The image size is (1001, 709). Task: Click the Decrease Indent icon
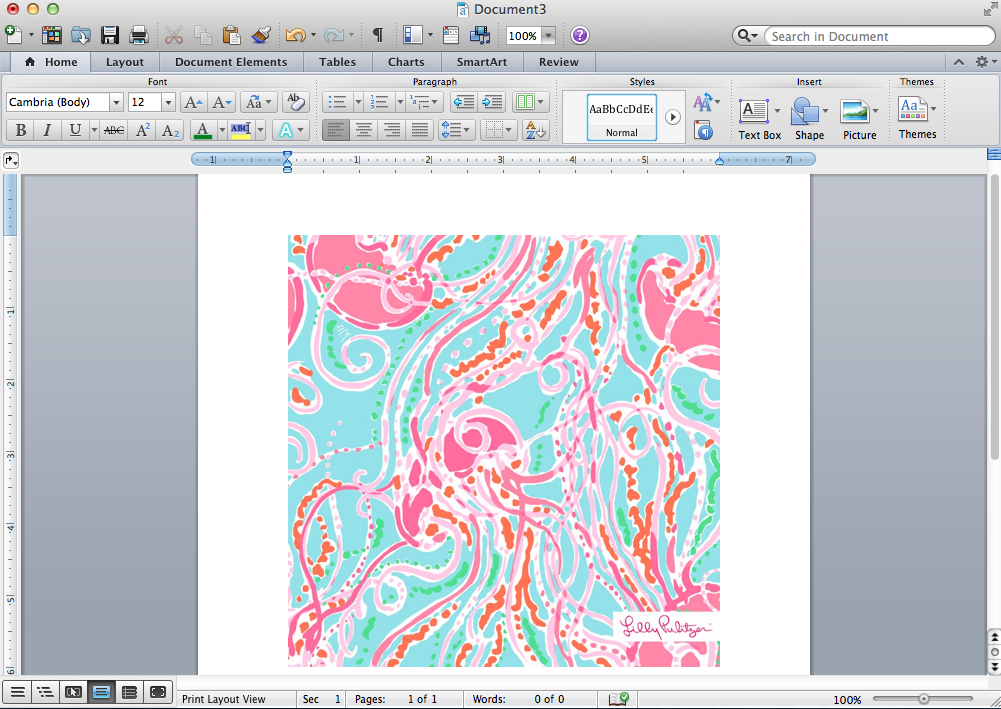click(x=463, y=102)
